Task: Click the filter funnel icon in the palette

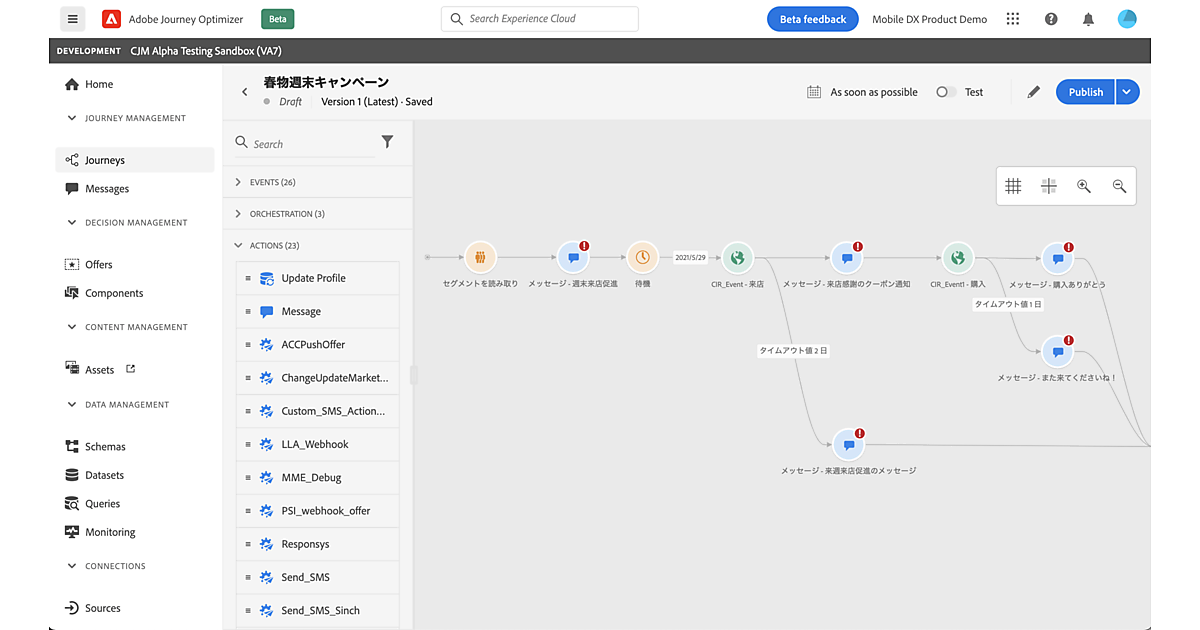Action: tap(387, 142)
